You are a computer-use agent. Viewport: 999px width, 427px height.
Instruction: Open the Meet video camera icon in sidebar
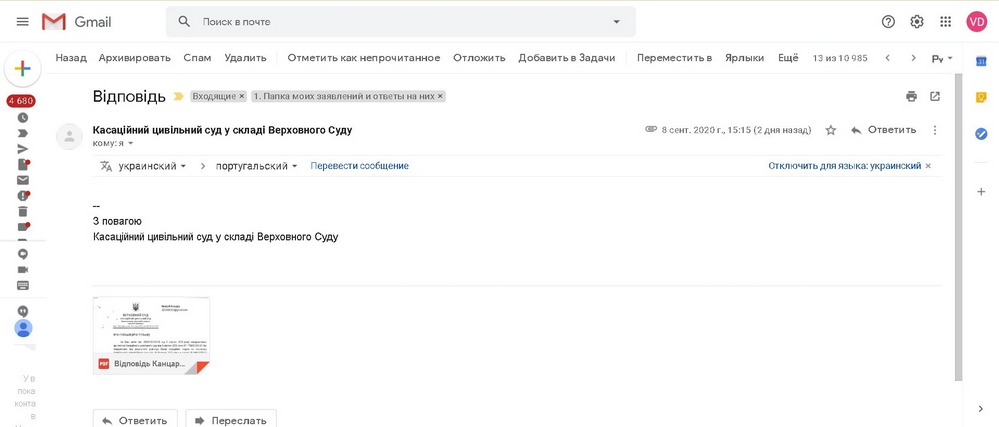coord(22,270)
